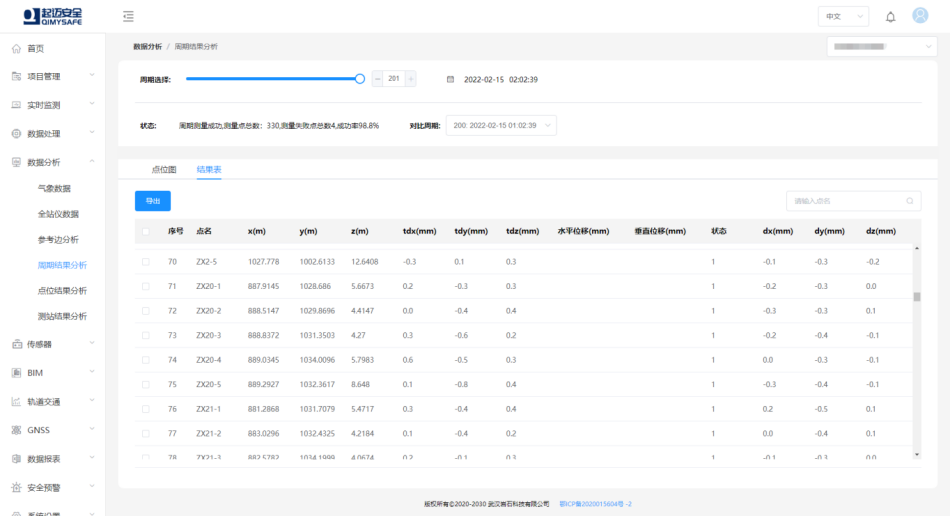Click the blue 导出 export button

153,201
